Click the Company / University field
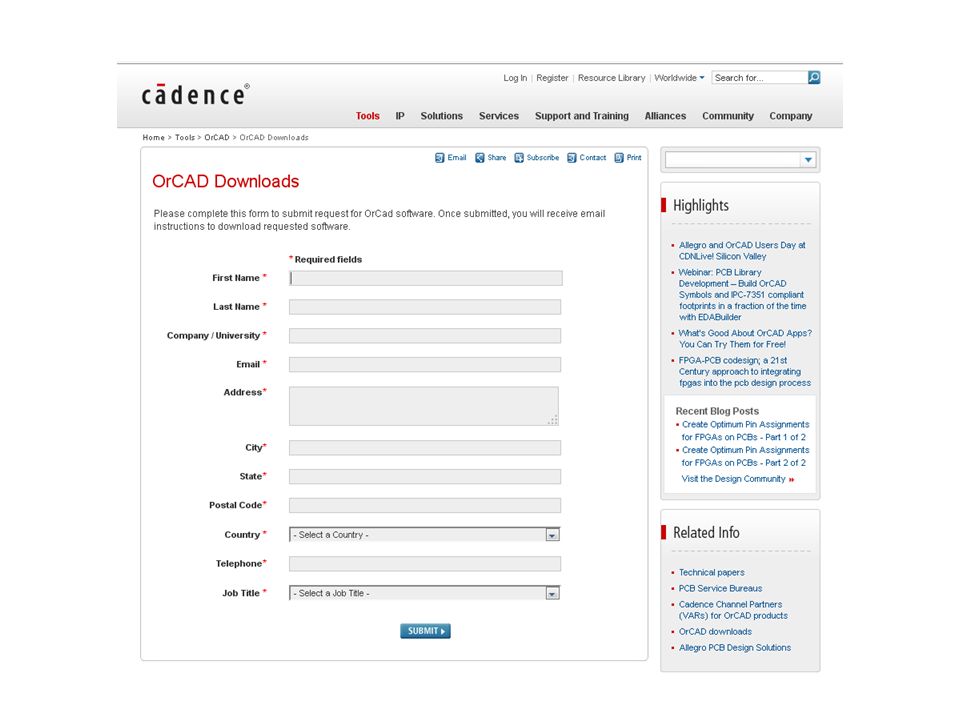Image resolution: width=960 pixels, height=720 pixels. click(x=425, y=336)
